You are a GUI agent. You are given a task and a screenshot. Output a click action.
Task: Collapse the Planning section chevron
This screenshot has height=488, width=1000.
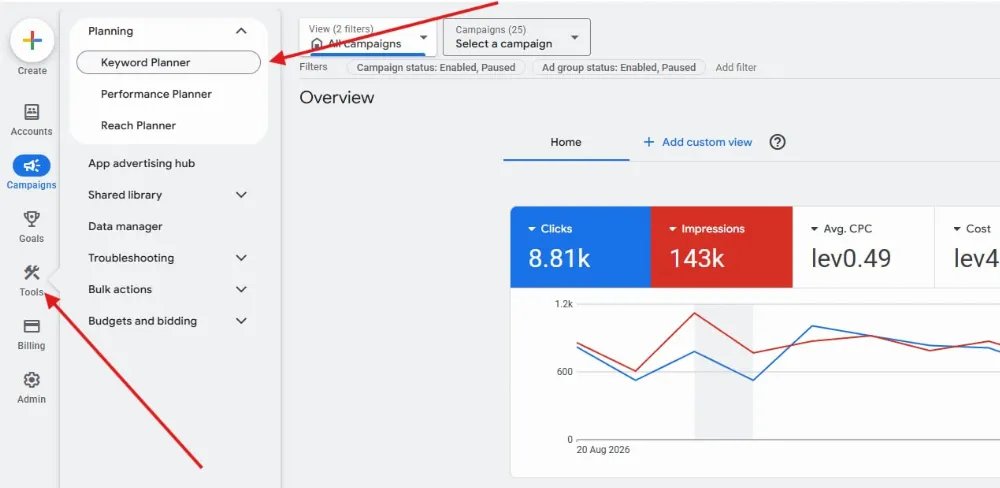(x=241, y=31)
